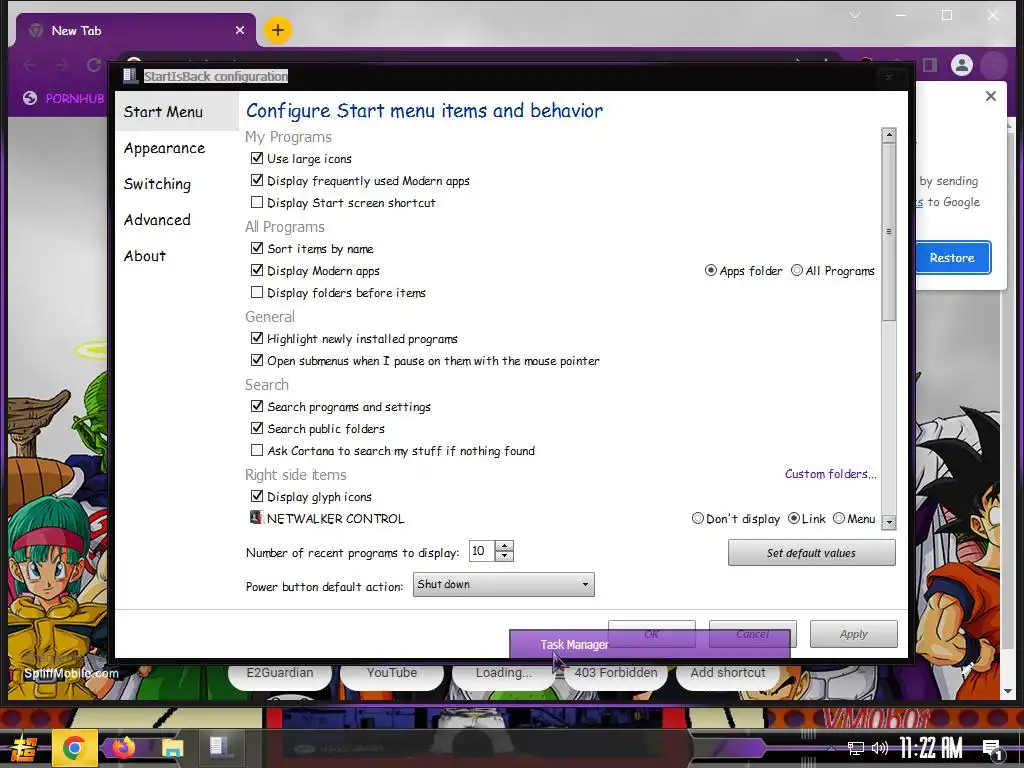Open the 403 Forbidden shortcut tile
Screen dimensions: 1024x768
[616, 673]
